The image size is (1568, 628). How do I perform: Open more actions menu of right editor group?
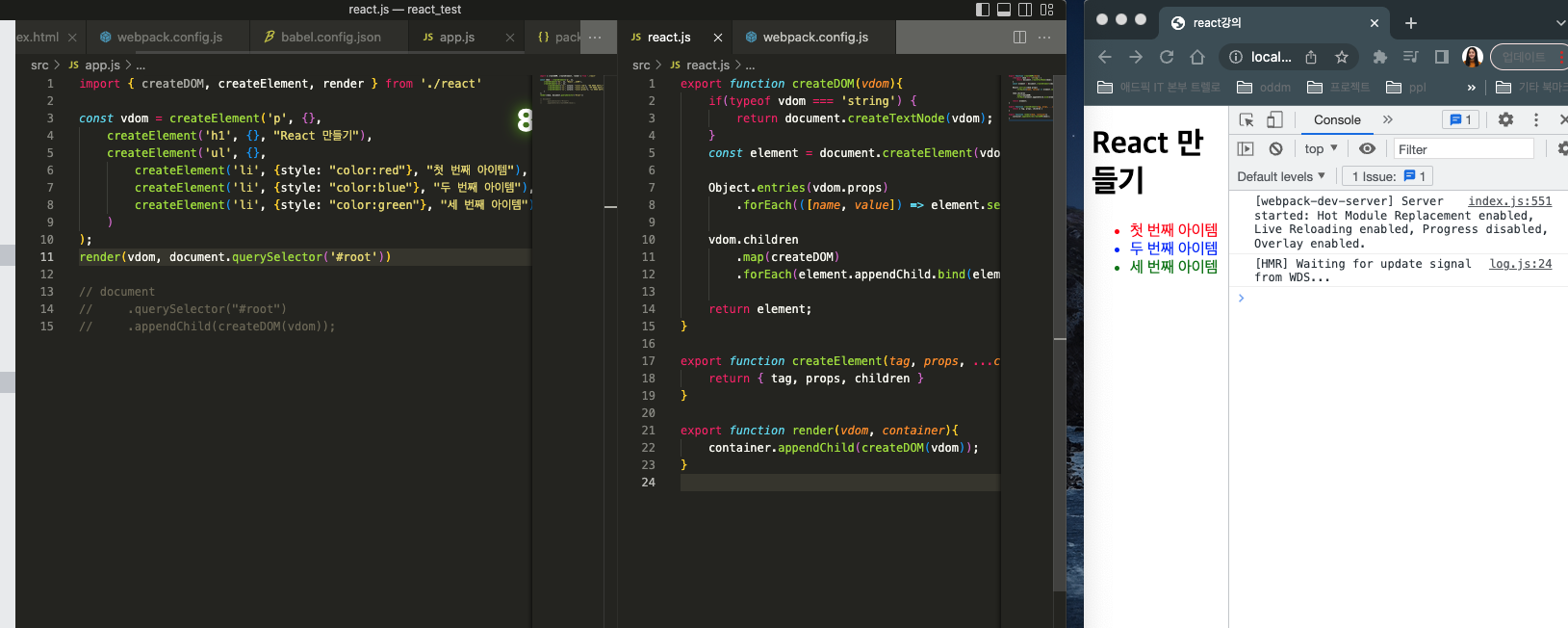pyautogui.click(x=1044, y=38)
